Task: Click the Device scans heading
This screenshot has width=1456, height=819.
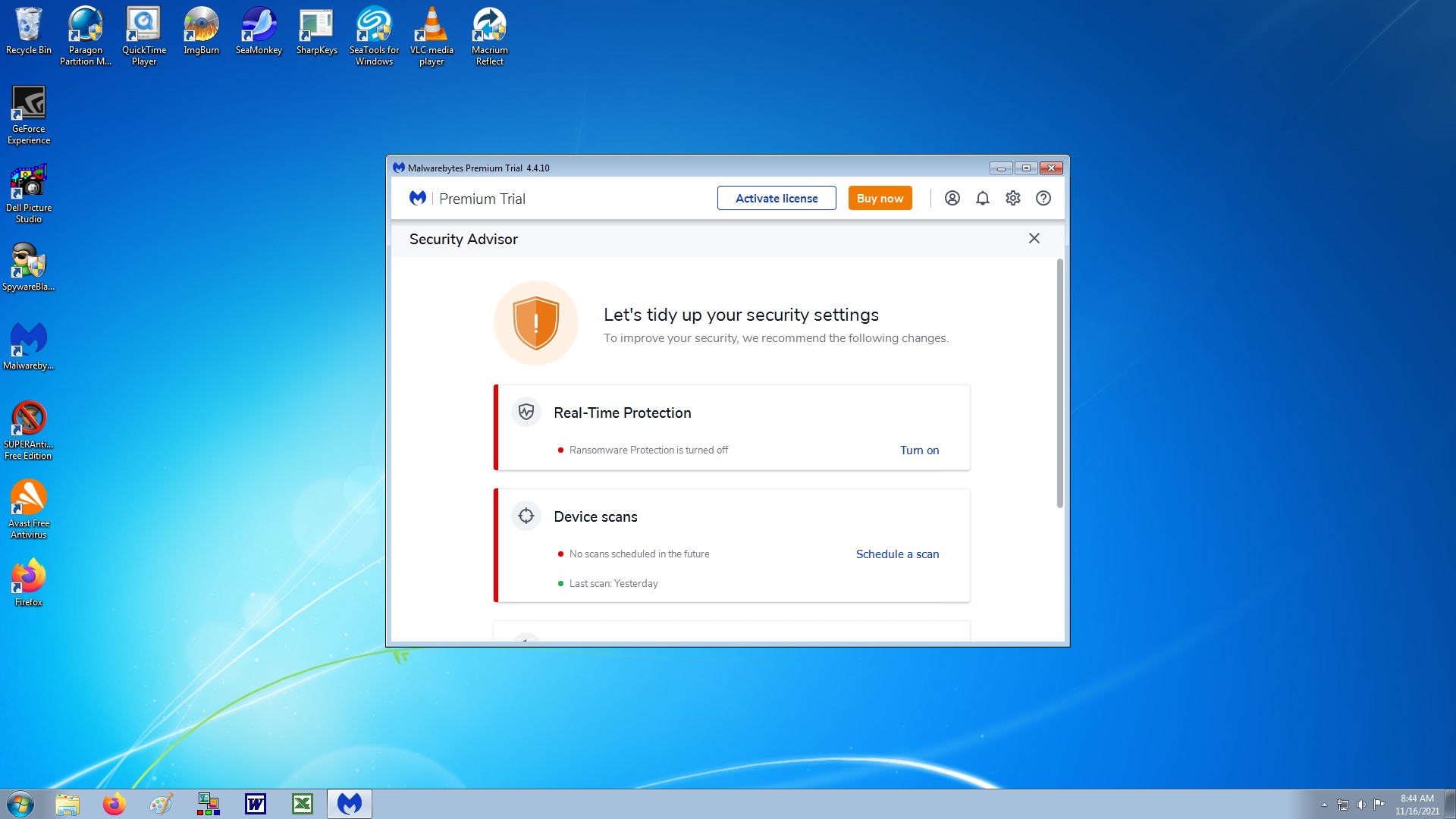Action: (x=595, y=516)
